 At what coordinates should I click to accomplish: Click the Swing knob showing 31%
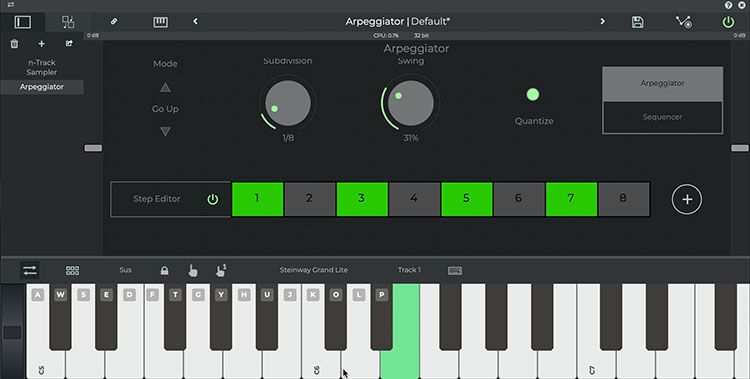pyautogui.click(x=410, y=103)
